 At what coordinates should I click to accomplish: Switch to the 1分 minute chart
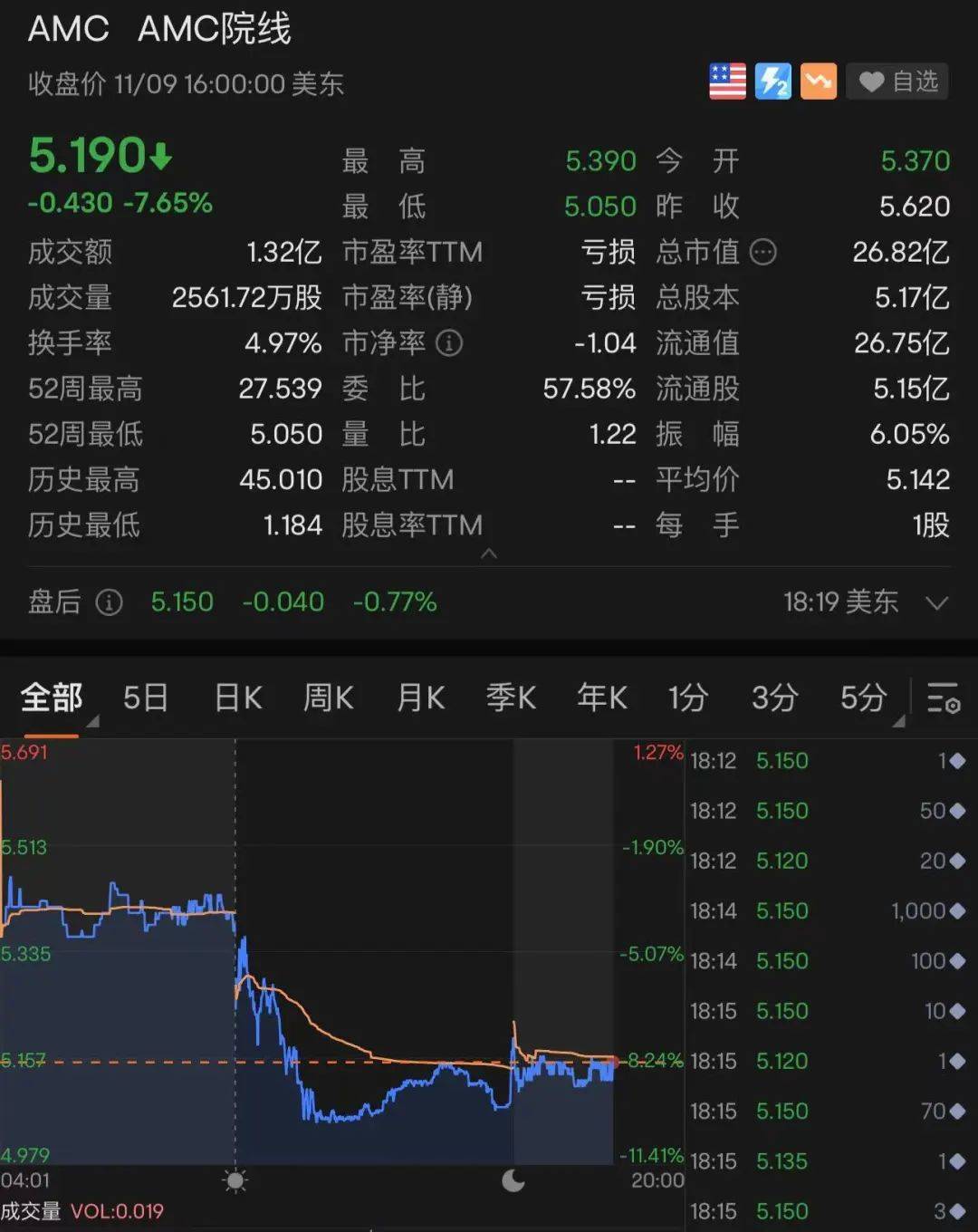click(687, 698)
